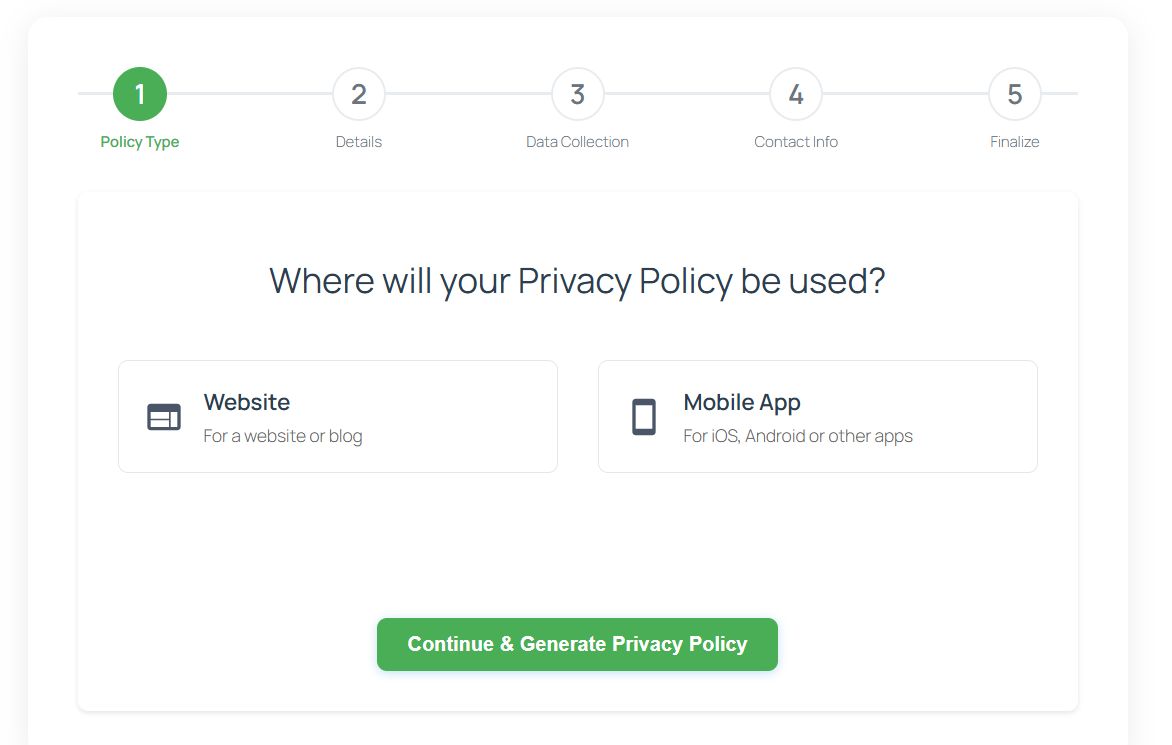Select step 1 green circle

[140, 94]
